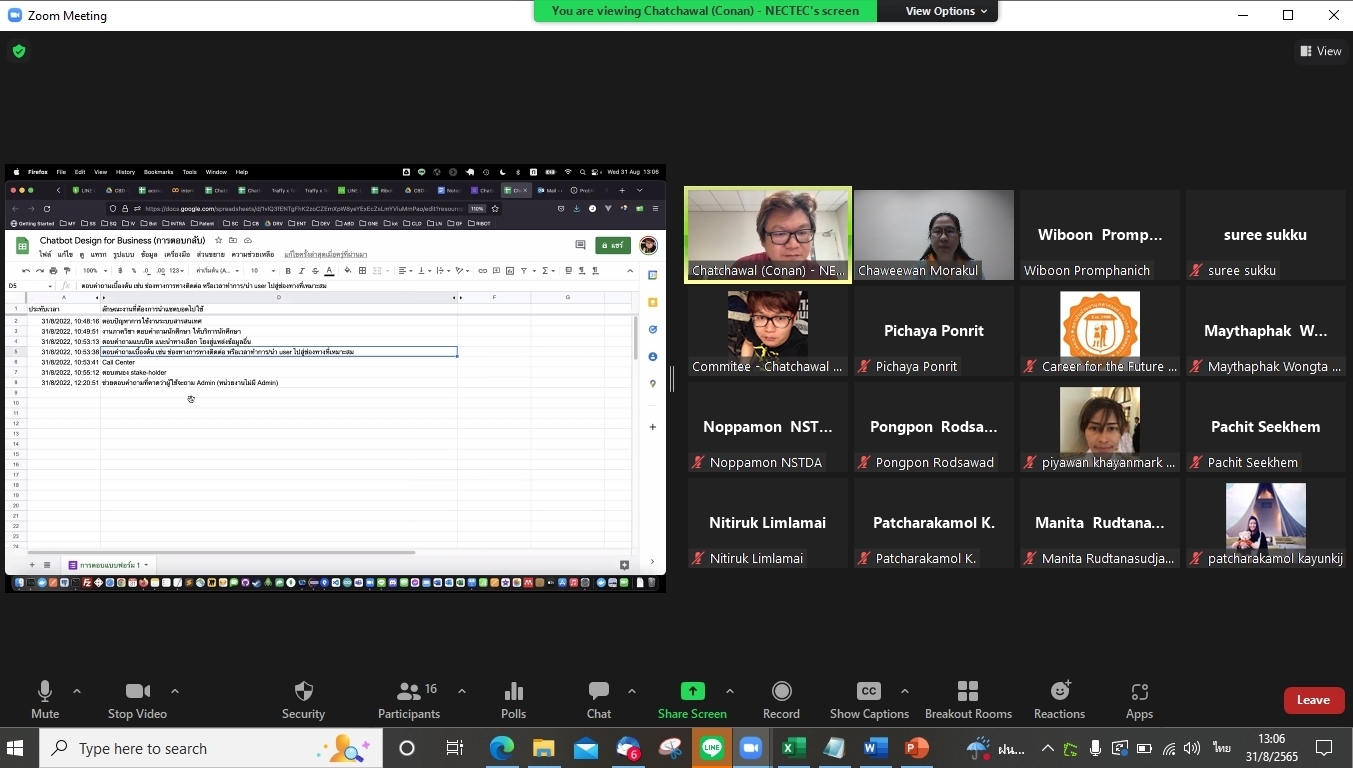This screenshot has width=1353, height=768.
Task: Open Breakout Rooms
Action: tap(967, 699)
